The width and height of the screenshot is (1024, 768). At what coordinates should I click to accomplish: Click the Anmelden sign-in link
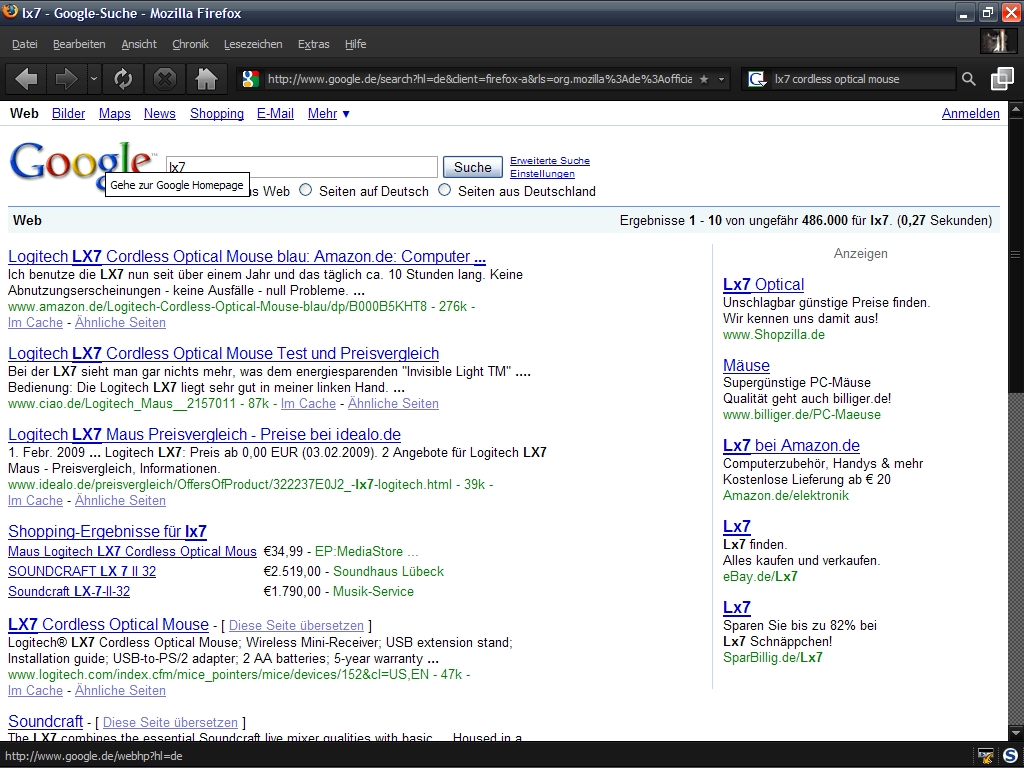970,114
